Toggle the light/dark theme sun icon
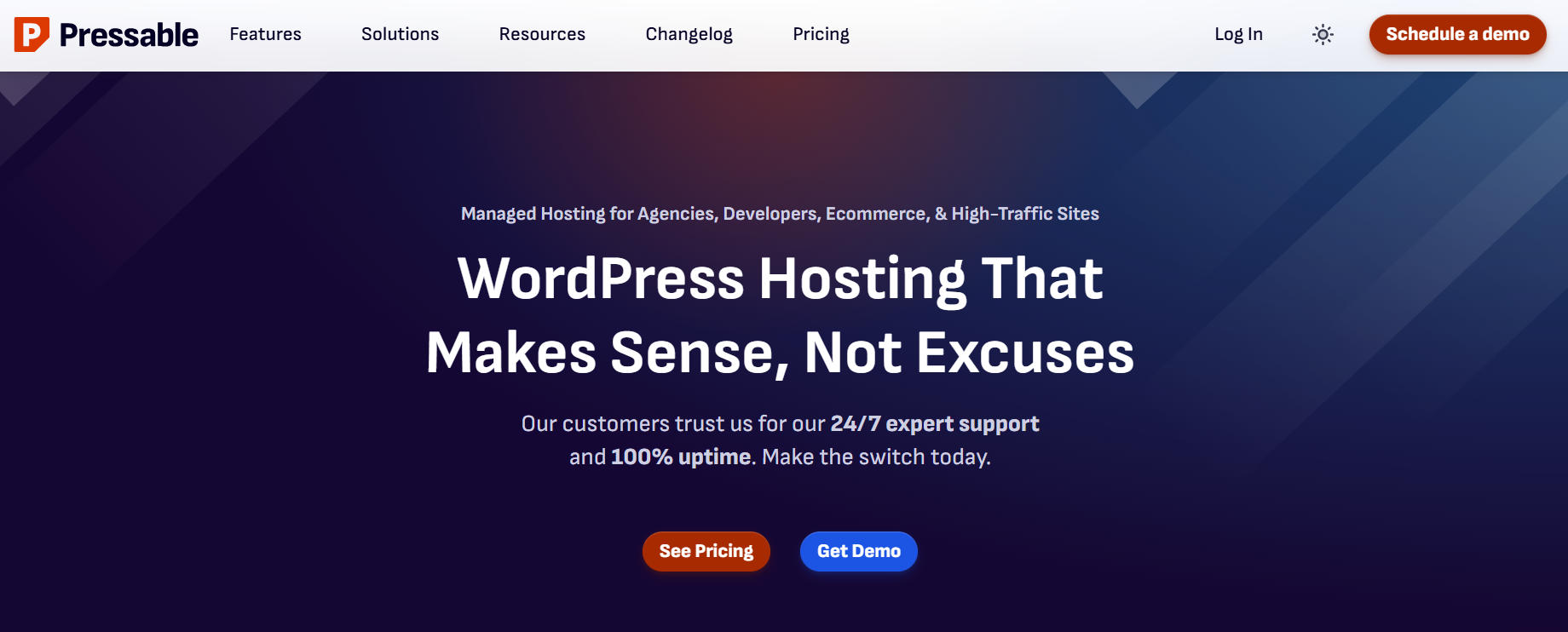 click(1323, 34)
